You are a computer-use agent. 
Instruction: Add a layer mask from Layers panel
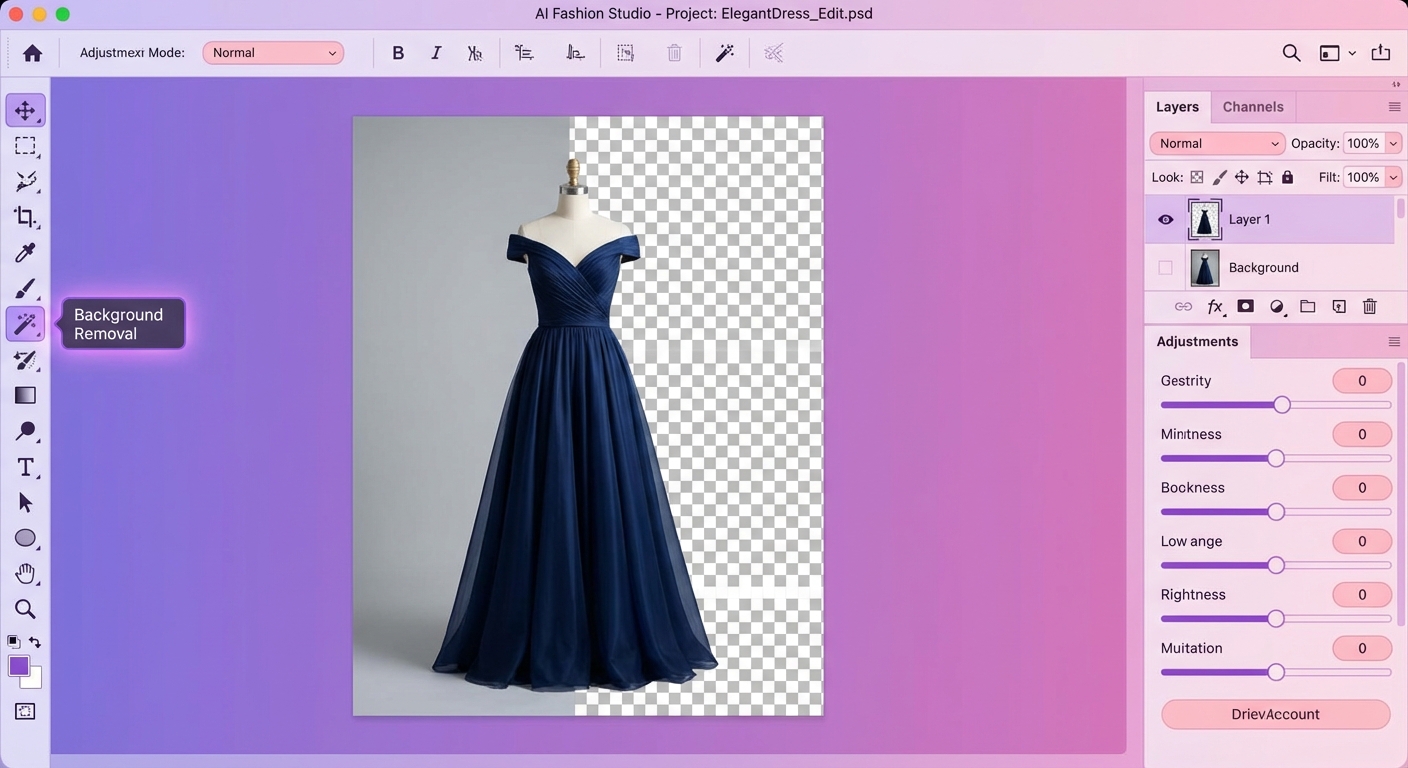pos(1245,307)
